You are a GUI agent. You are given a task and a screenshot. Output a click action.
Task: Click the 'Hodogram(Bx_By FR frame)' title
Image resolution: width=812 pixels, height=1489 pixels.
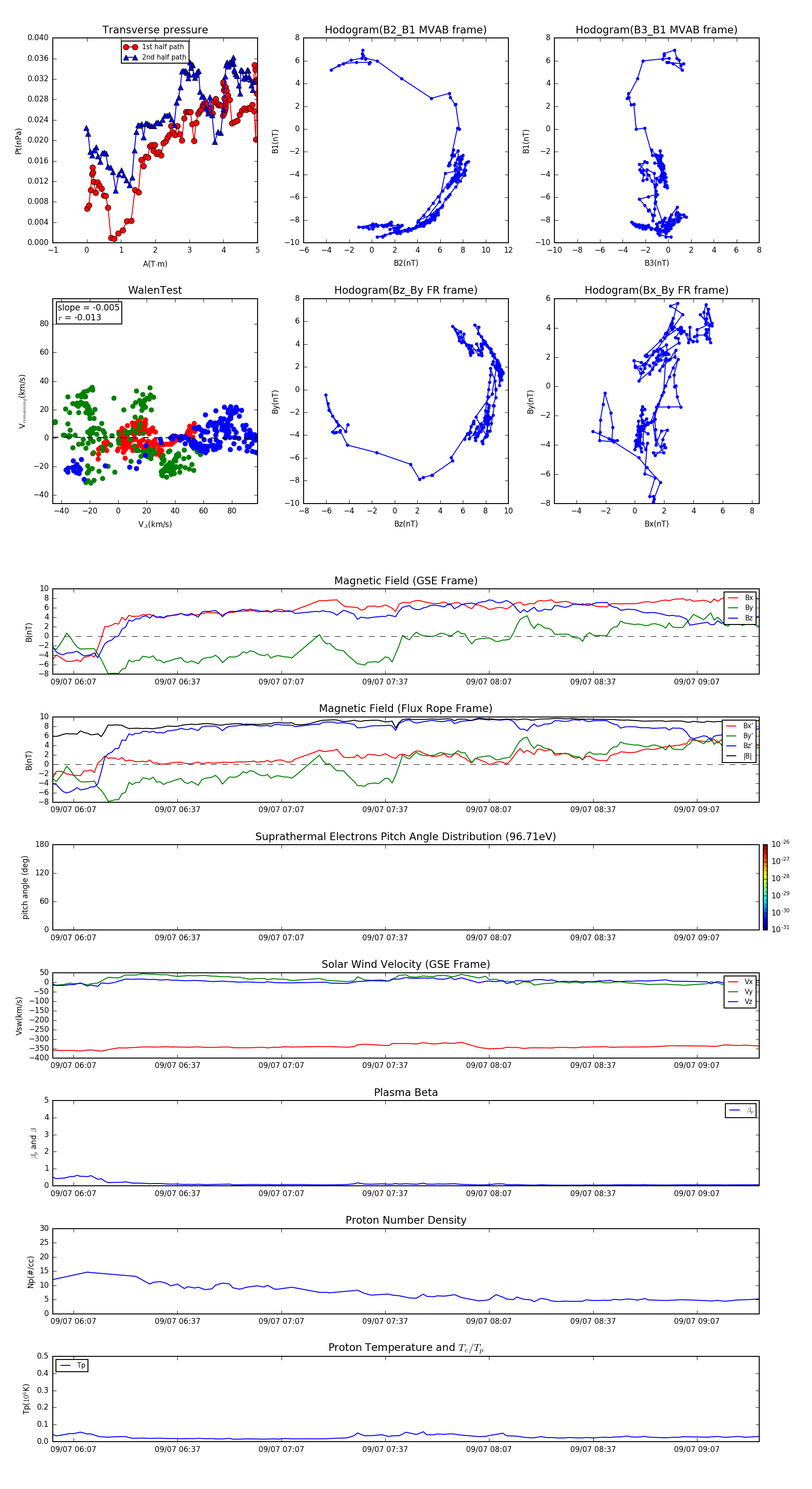[x=656, y=290]
